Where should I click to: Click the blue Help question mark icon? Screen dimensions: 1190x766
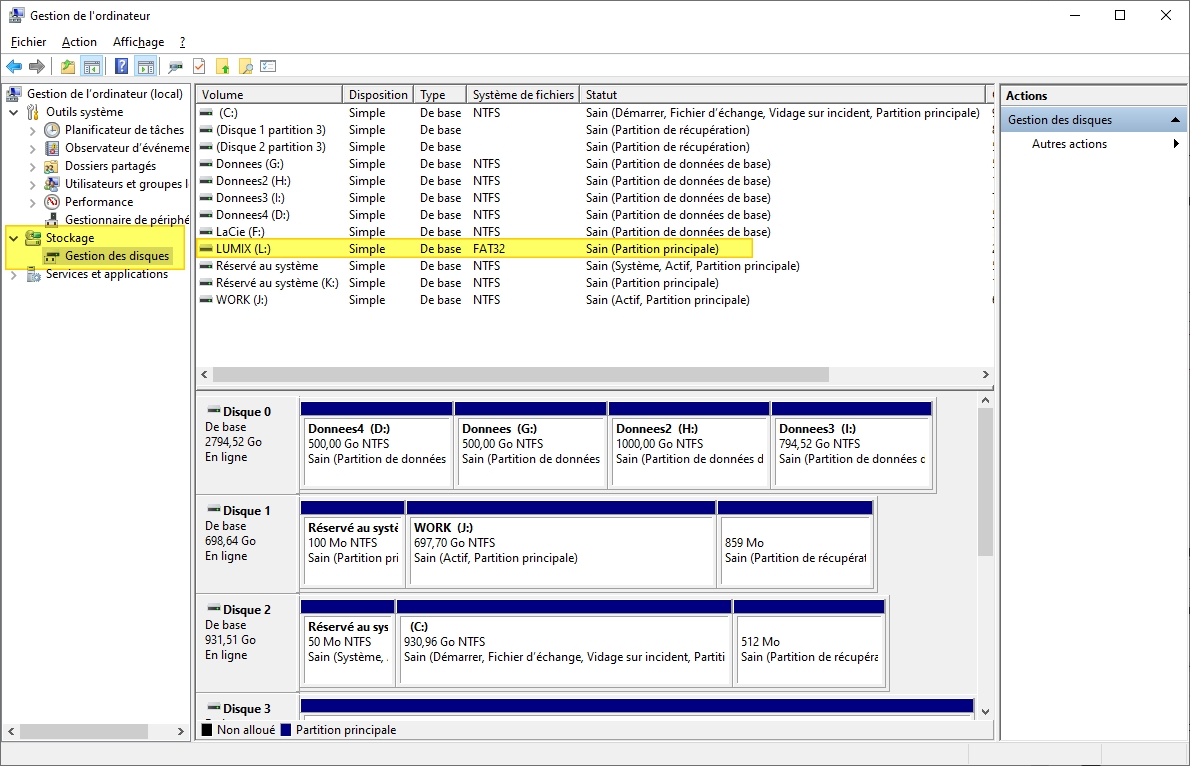[121, 67]
